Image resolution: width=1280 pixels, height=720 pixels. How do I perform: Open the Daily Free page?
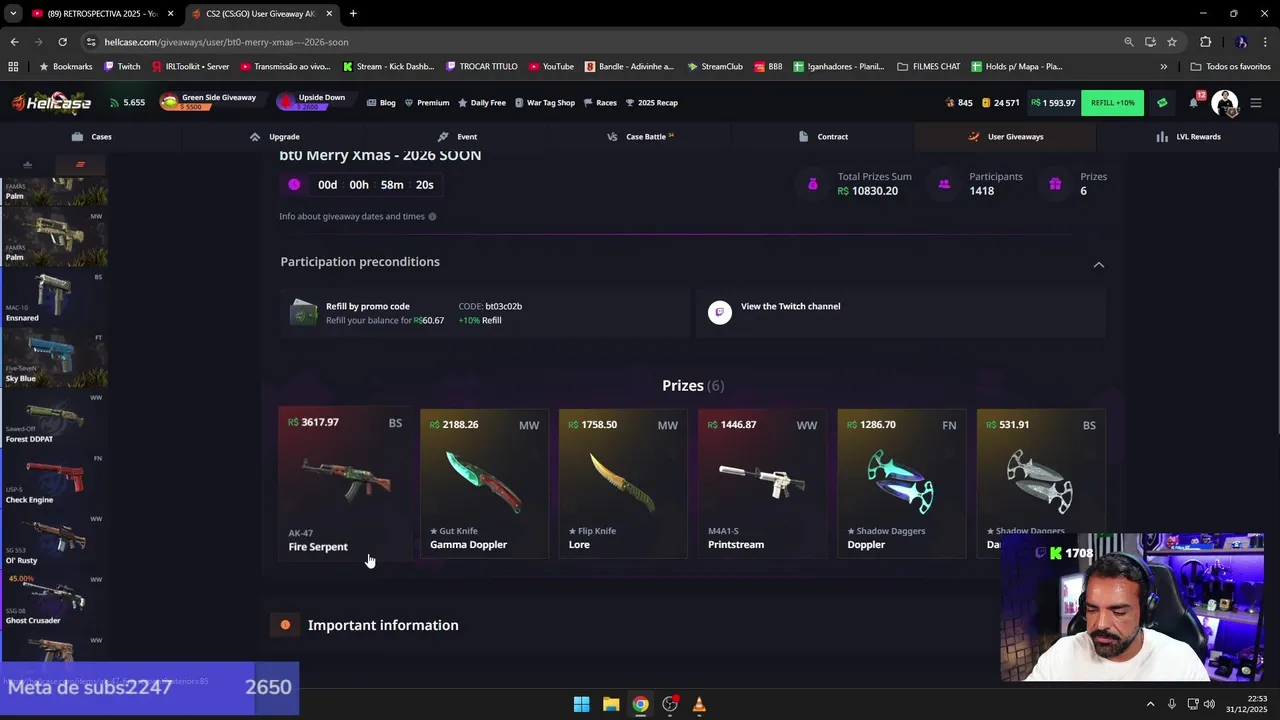click(x=482, y=103)
